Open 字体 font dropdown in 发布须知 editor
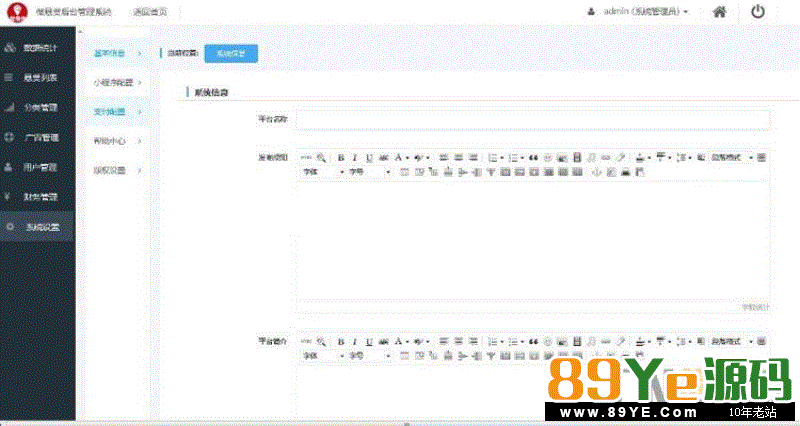The width and height of the screenshot is (800, 426). pos(324,172)
